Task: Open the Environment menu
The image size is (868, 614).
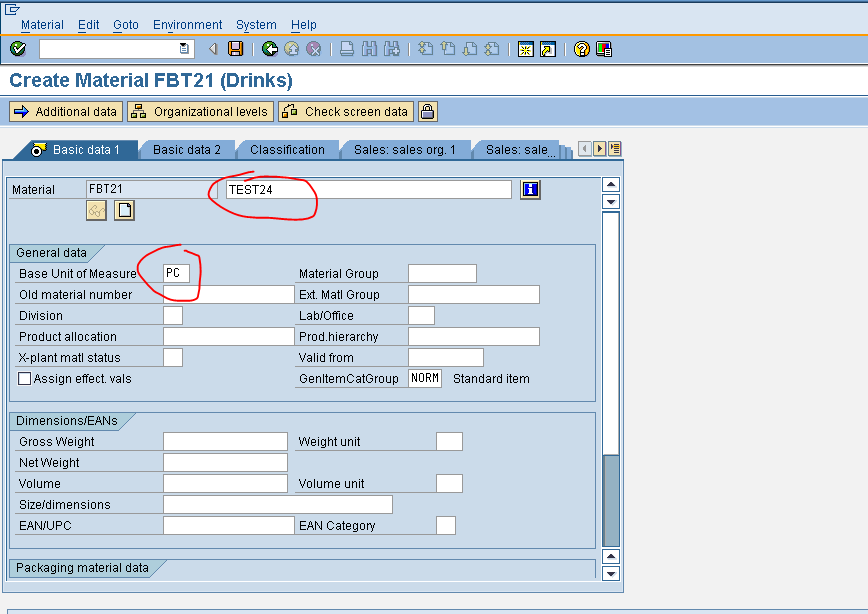Action: point(188,24)
